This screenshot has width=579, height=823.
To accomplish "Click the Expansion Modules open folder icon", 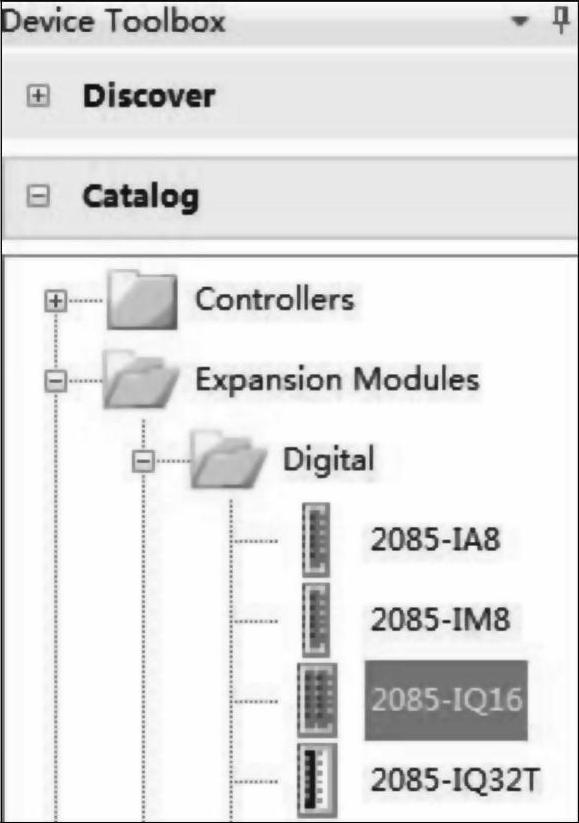I will (141, 379).
